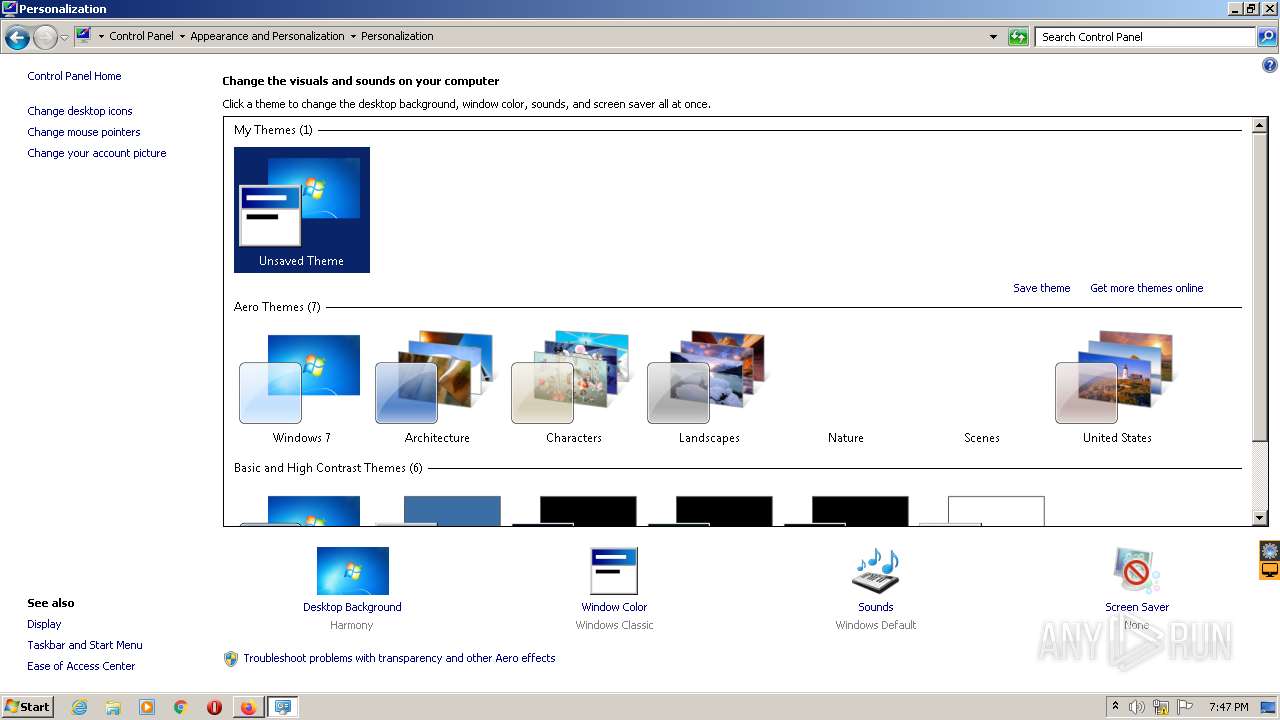This screenshot has height=720, width=1280.
Task: Launch Google Chrome from taskbar
Action: click(x=181, y=707)
